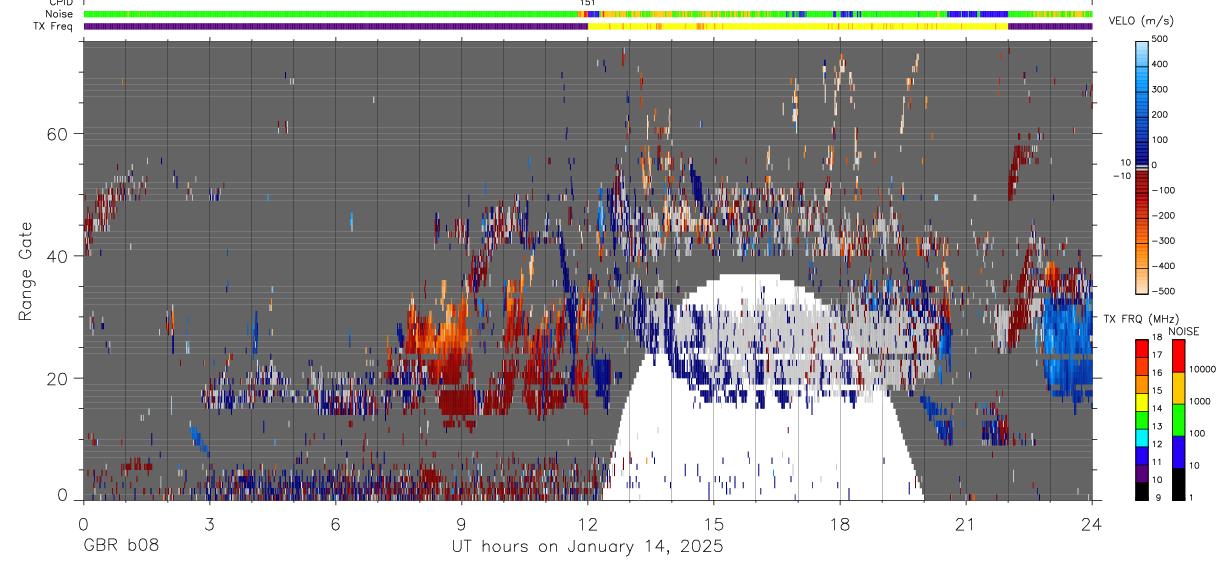Click TX FRQ scale label '11'
Screen dimensions: 1228x567
[x=1158, y=463]
